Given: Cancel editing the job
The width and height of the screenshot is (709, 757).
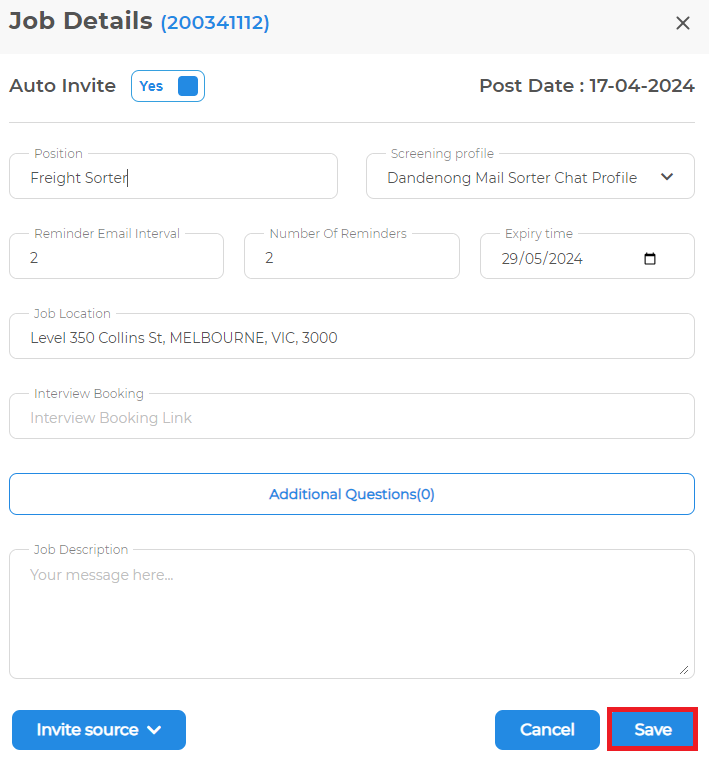Looking at the screenshot, I should tap(547, 729).
